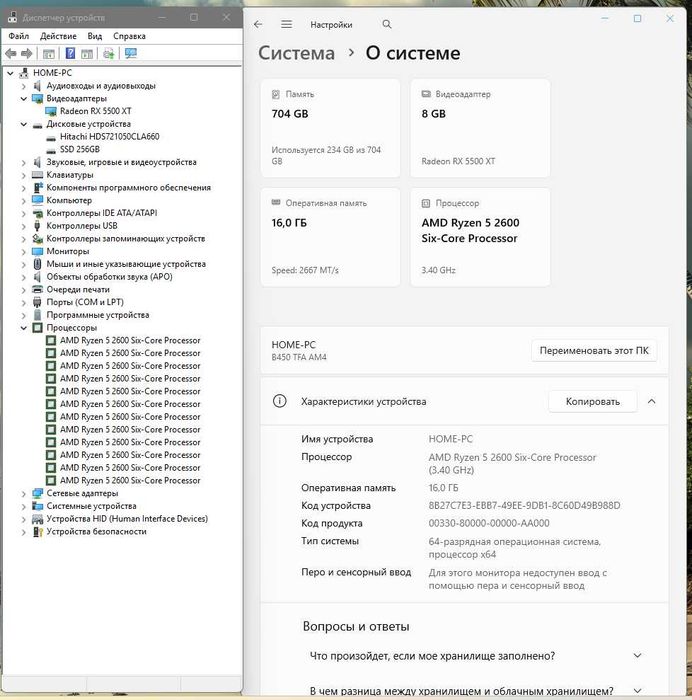This screenshot has height=700, width=692.
Task: Open the Действие menu
Action: pos(58,36)
